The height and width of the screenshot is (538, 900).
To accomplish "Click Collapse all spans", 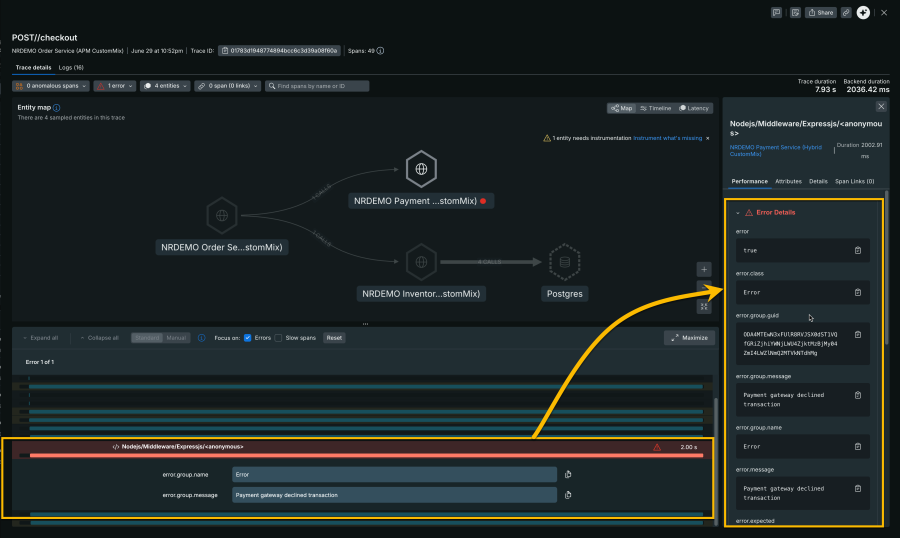I will 99,338.
